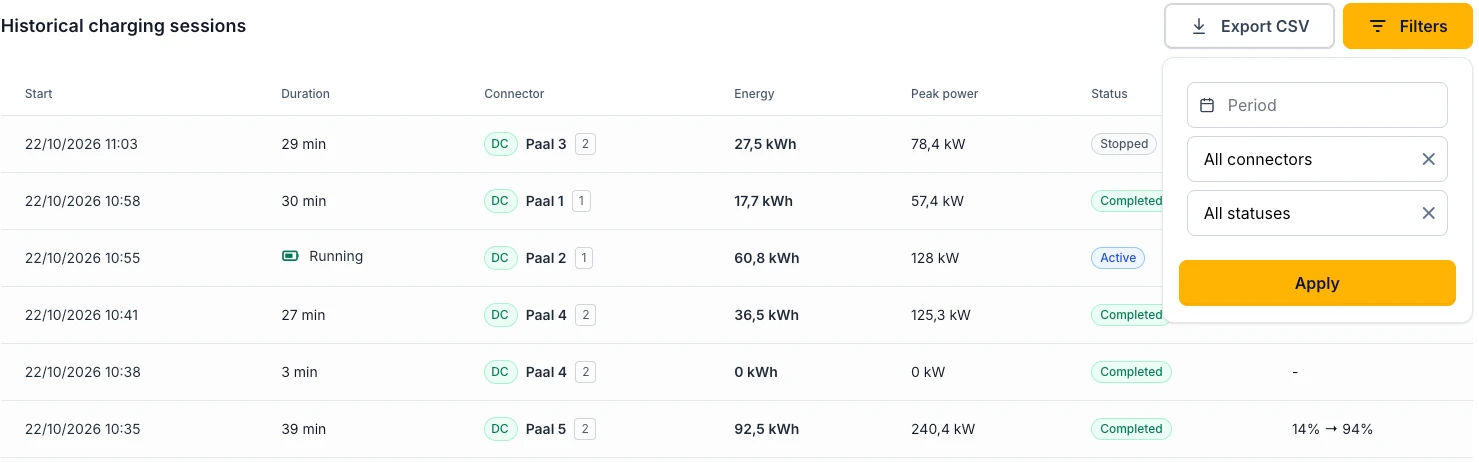The width and height of the screenshot is (1479, 462).
Task: Click the Energy column header
Action: [x=754, y=94]
